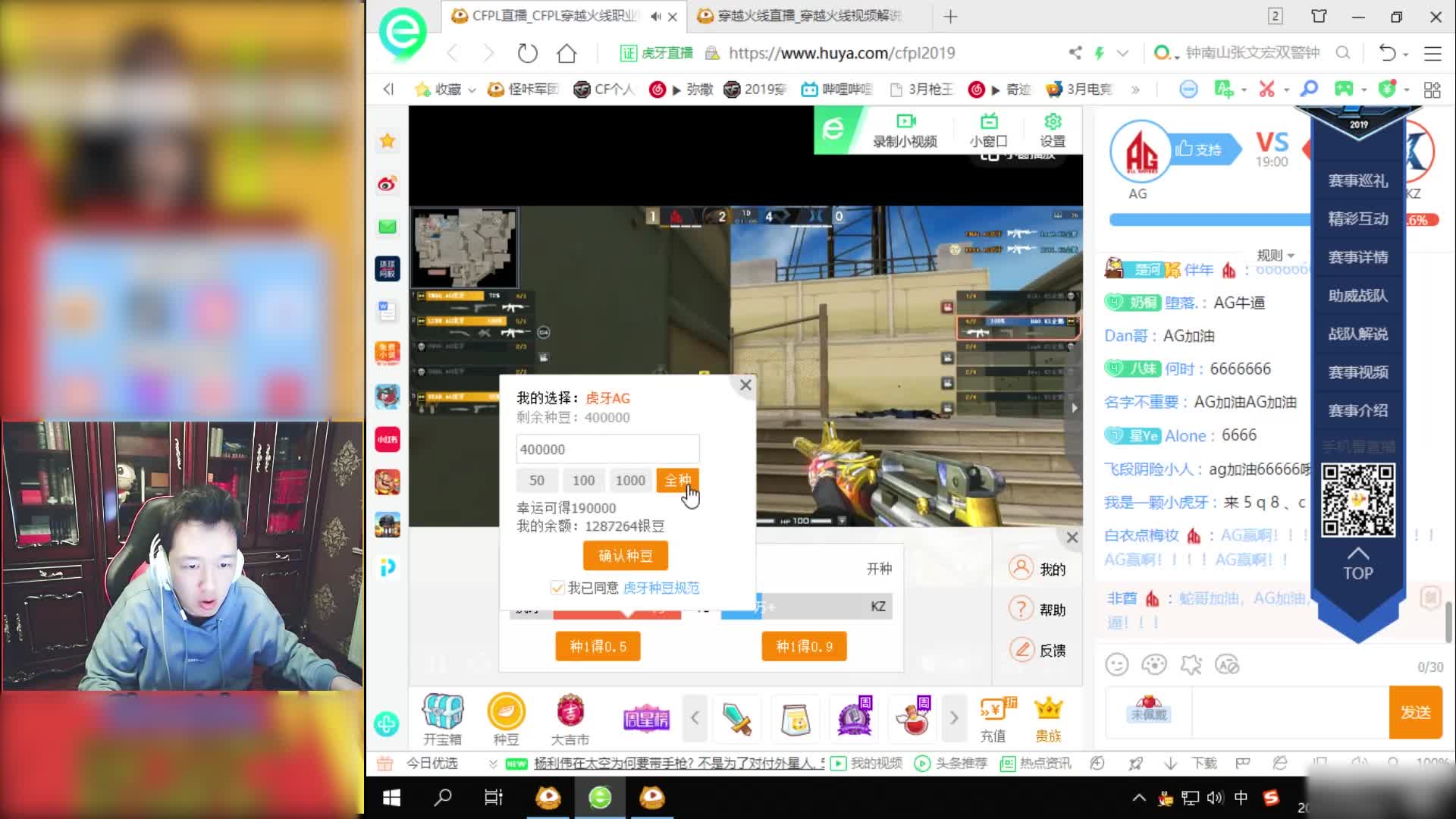1456x819 pixels.
Task: Switch to the CrossFire live video tab
Action: pos(809,16)
